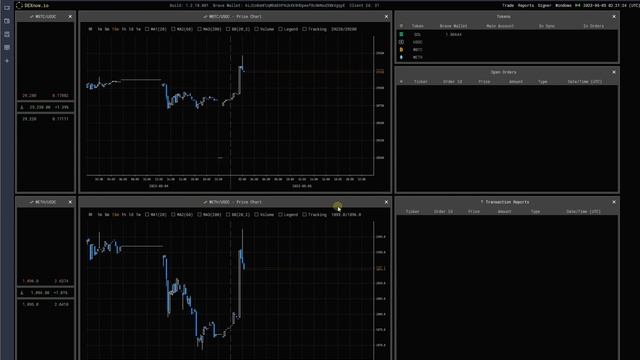Click the WETH token icon in Tokens panel
640x360 pixels.
coord(401,58)
